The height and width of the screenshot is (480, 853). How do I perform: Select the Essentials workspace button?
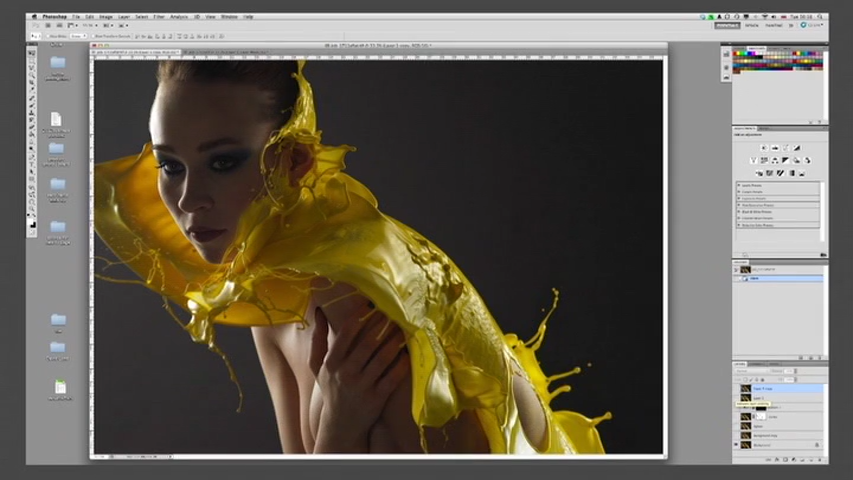point(727,26)
